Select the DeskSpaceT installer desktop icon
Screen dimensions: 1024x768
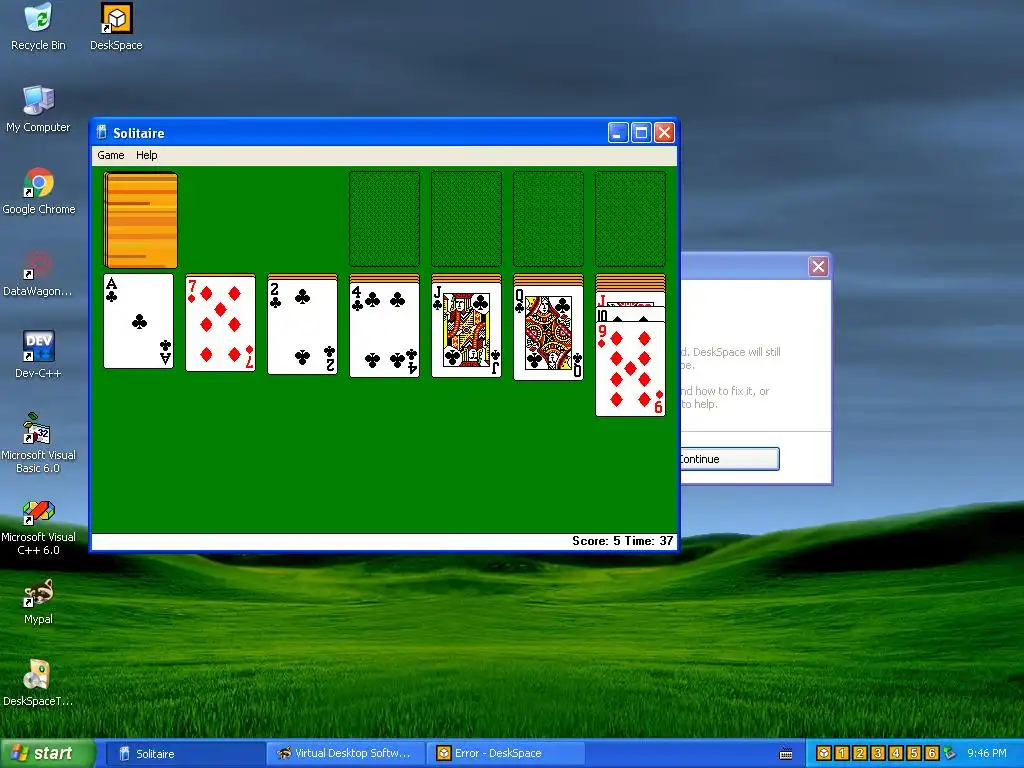(38, 683)
